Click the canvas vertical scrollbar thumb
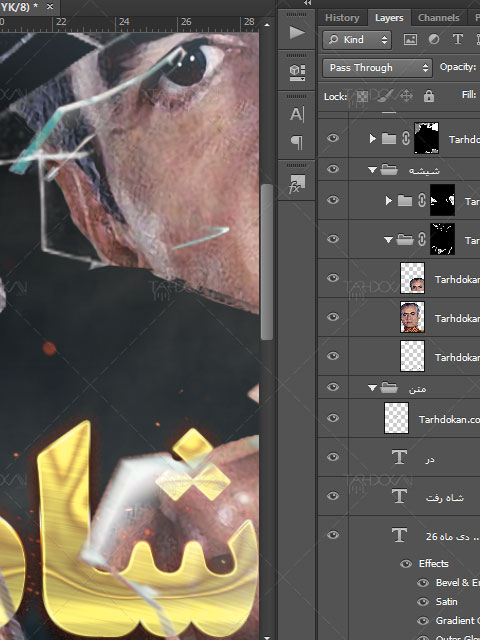The width and height of the screenshot is (480, 640). click(267, 261)
